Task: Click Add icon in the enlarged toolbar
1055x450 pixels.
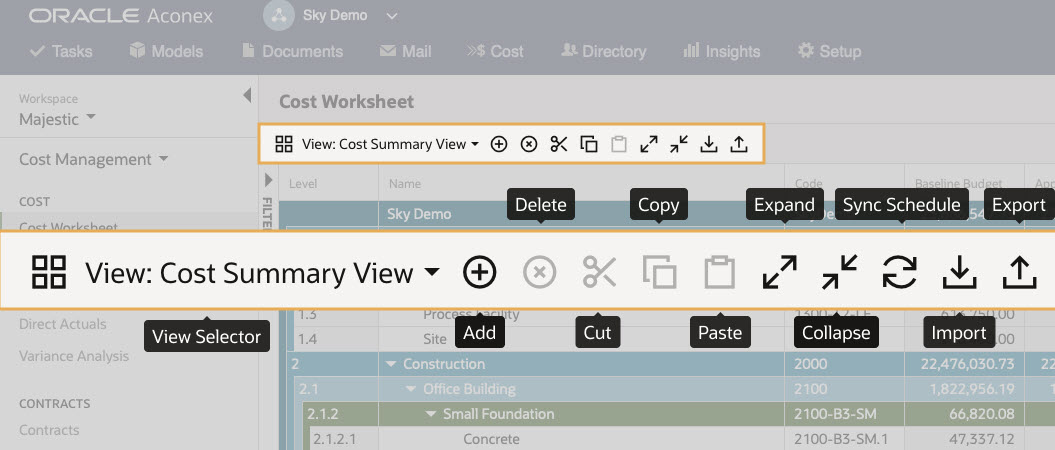Action: 480,272
